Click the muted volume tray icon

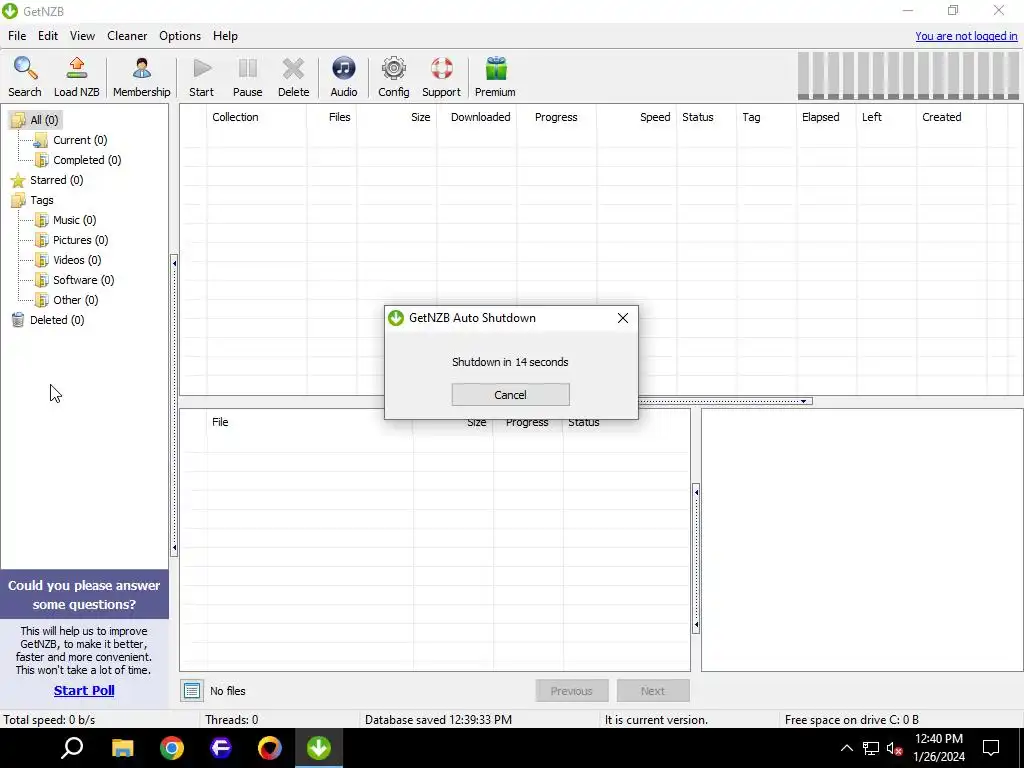pyautogui.click(x=894, y=748)
